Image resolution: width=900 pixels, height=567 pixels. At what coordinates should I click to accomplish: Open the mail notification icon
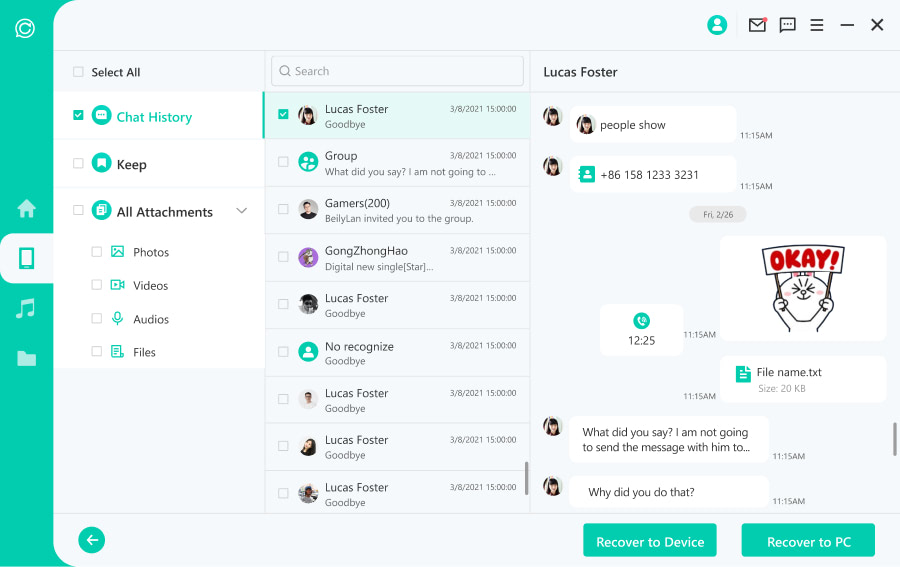point(757,25)
